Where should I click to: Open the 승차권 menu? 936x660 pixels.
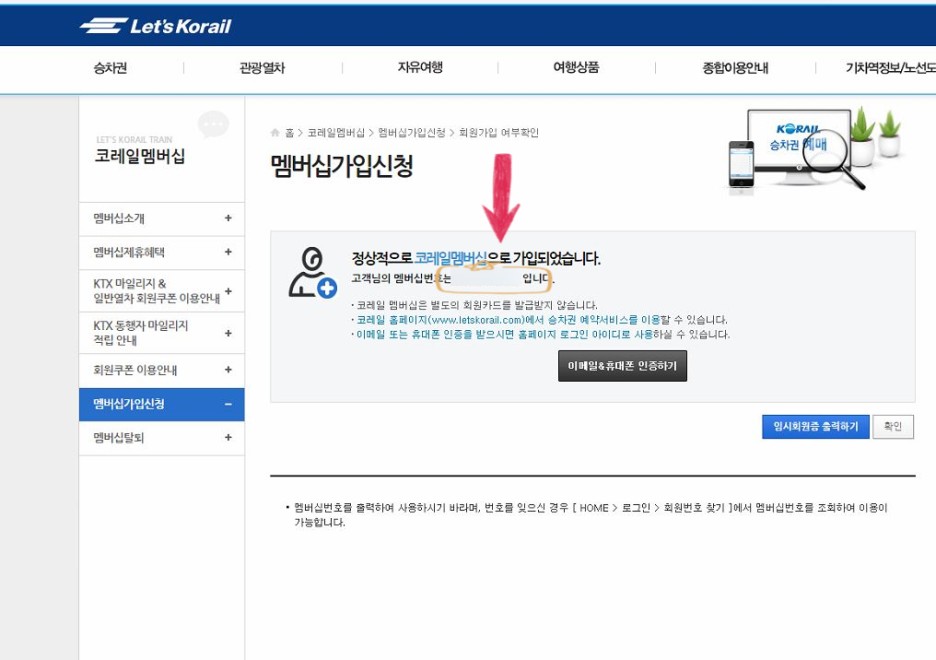[110, 68]
